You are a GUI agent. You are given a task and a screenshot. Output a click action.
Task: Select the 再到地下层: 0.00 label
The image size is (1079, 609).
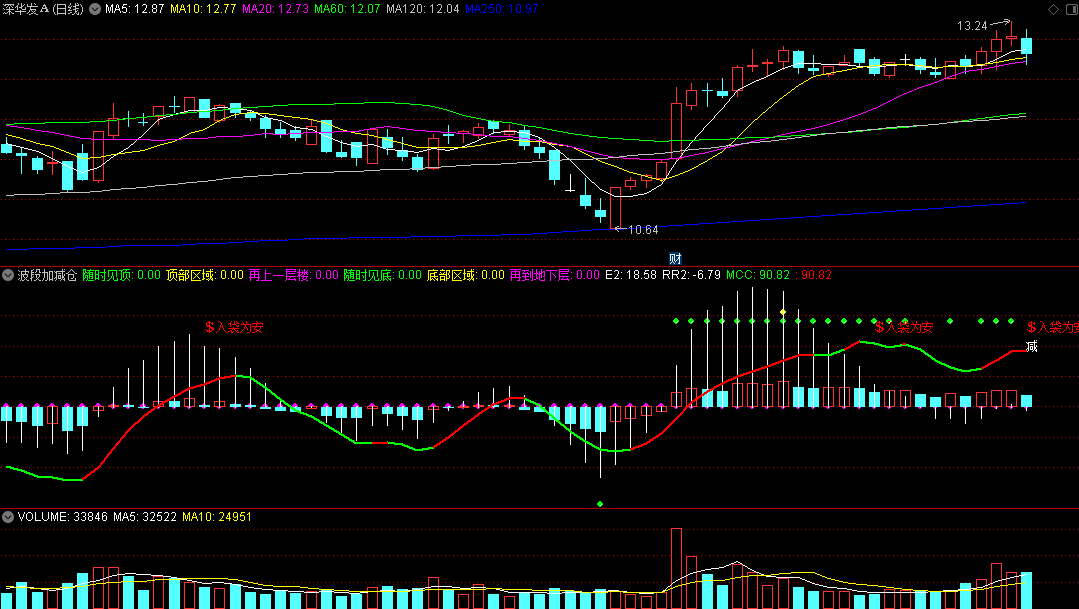click(555, 275)
